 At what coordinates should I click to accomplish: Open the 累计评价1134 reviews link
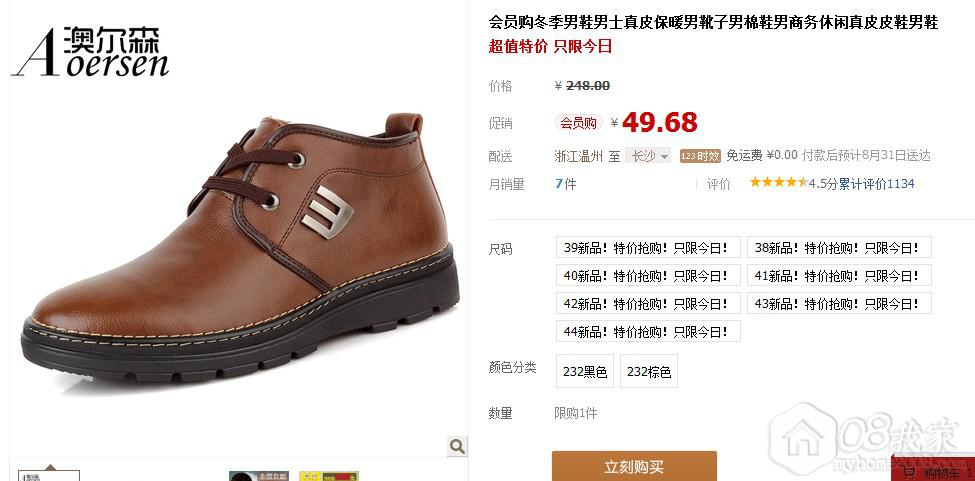(x=877, y=184)
